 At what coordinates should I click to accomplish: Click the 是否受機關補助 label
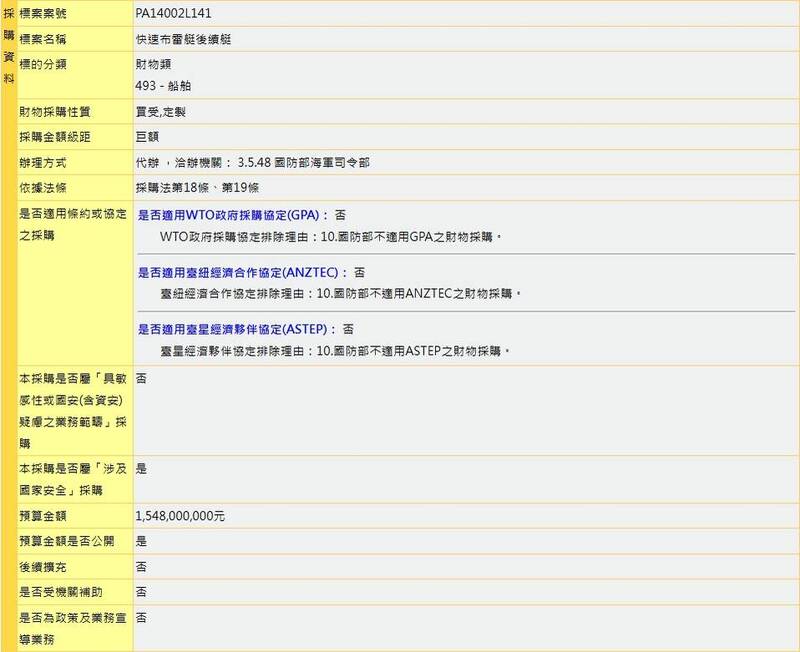click(61, 592)
